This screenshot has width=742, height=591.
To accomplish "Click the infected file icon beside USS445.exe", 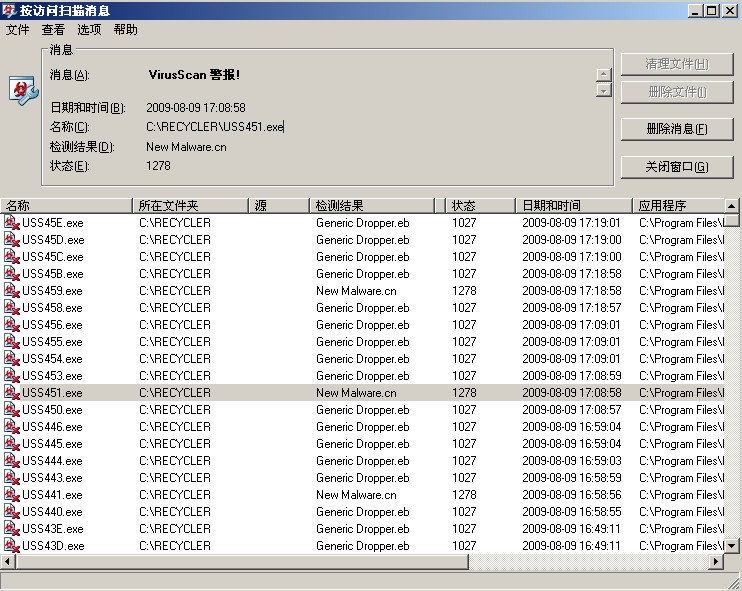I will pyautogui.click(x=11, y=444).
